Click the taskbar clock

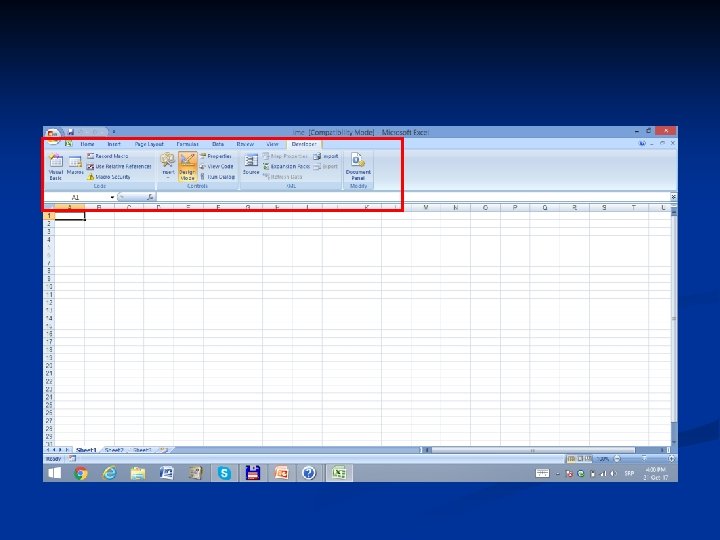[655, 473]
